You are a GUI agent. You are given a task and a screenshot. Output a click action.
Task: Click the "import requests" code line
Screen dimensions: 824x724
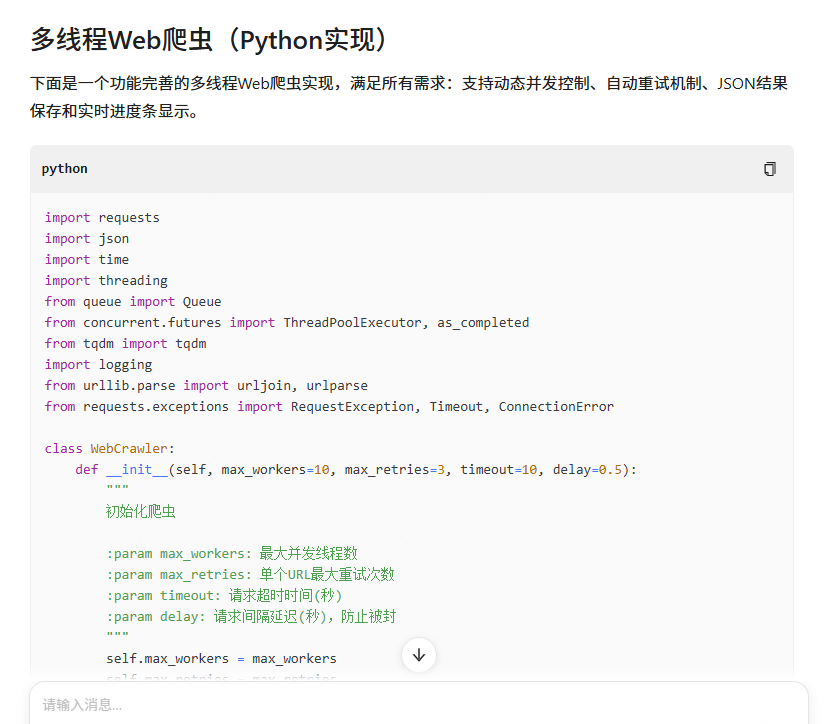102,218
